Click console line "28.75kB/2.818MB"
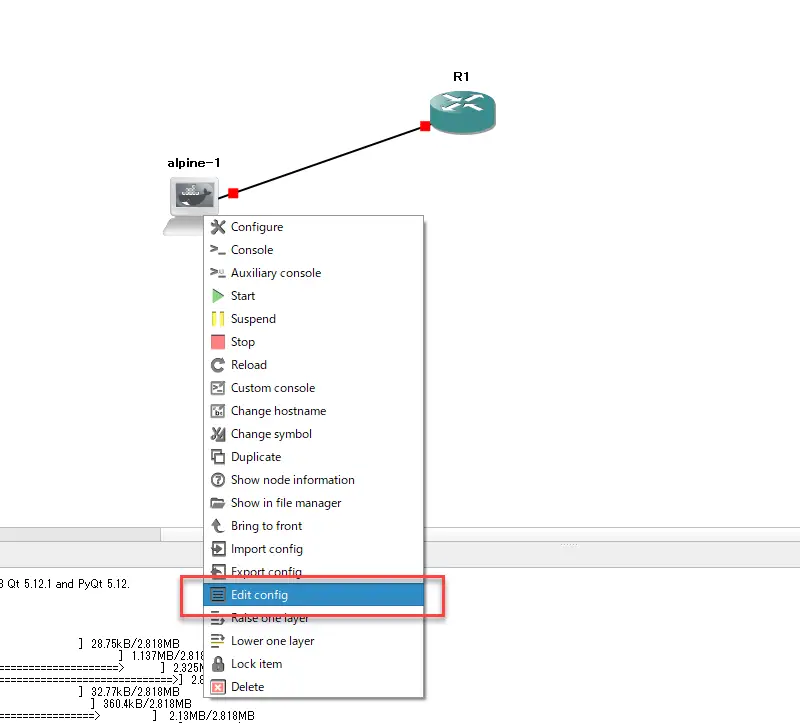Viewport: 800px width, 723px height. coord(135,643)
